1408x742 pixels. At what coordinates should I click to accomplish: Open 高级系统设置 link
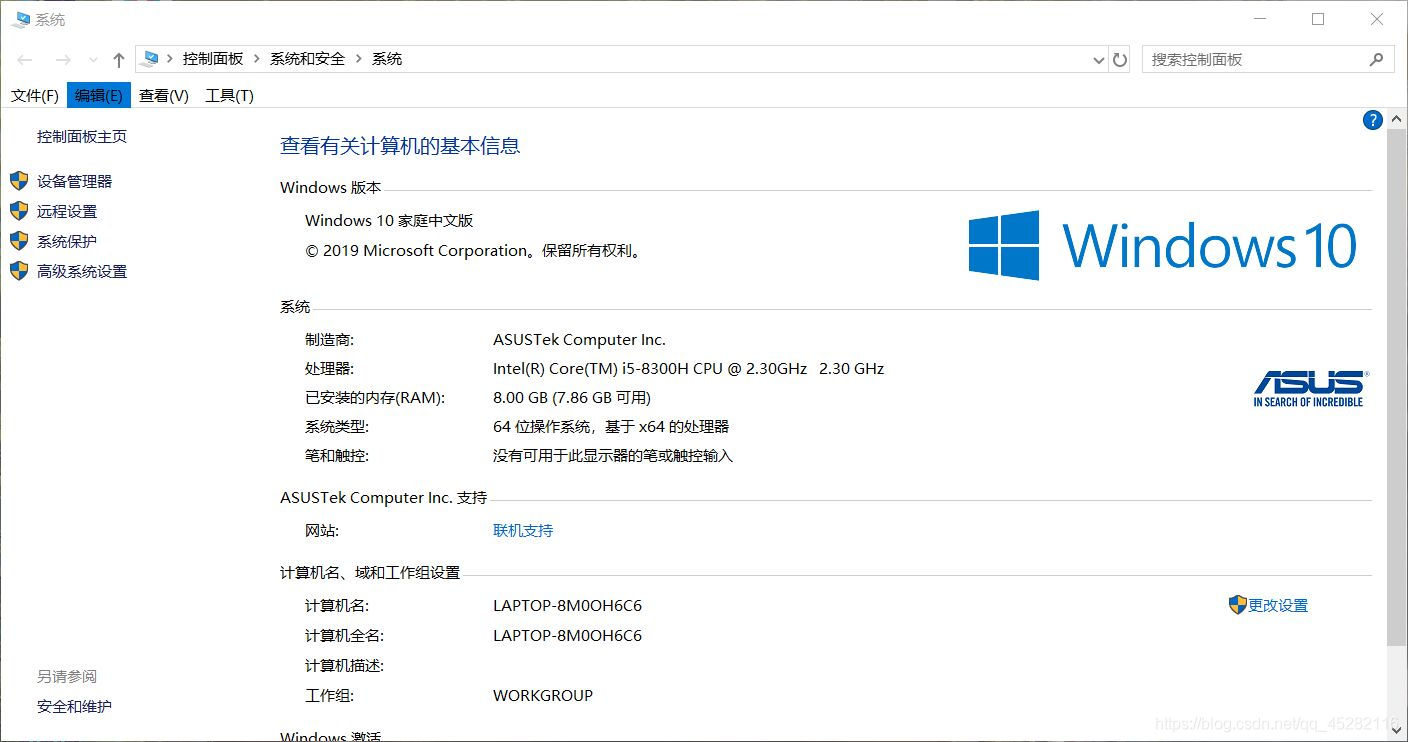point(82,271)
